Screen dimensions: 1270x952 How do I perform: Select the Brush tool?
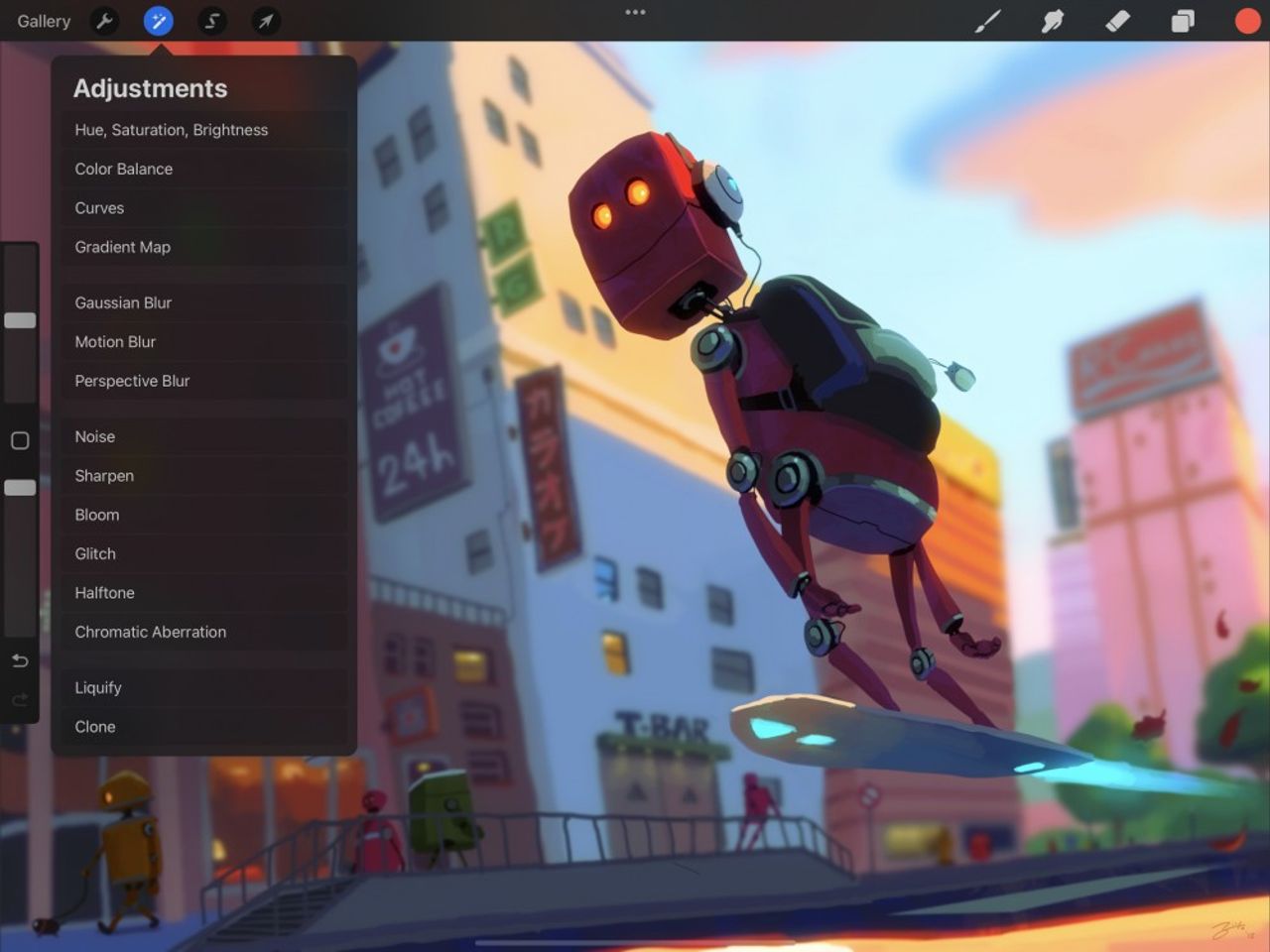click(988, 21)
